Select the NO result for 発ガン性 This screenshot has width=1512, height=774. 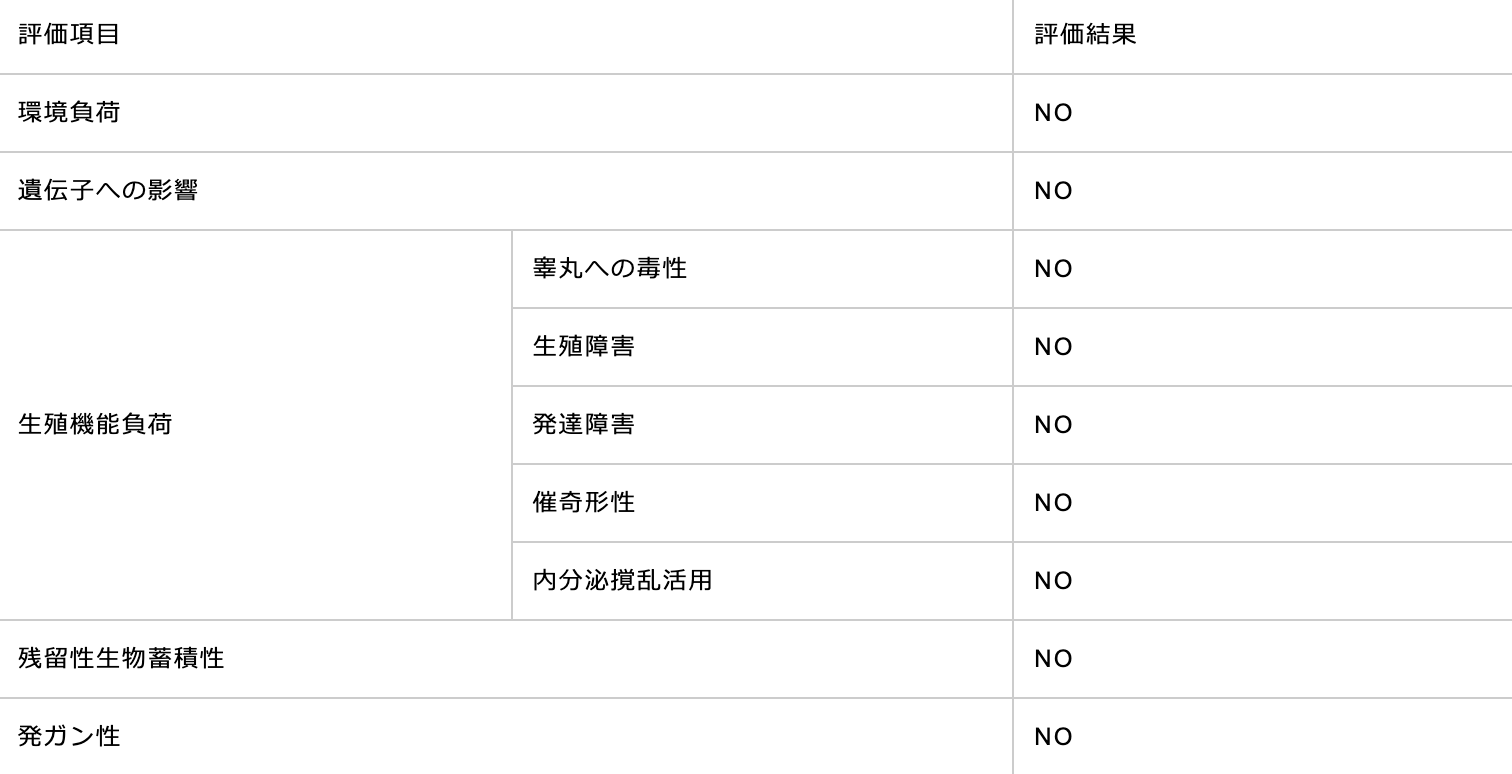click(1263, 737)
